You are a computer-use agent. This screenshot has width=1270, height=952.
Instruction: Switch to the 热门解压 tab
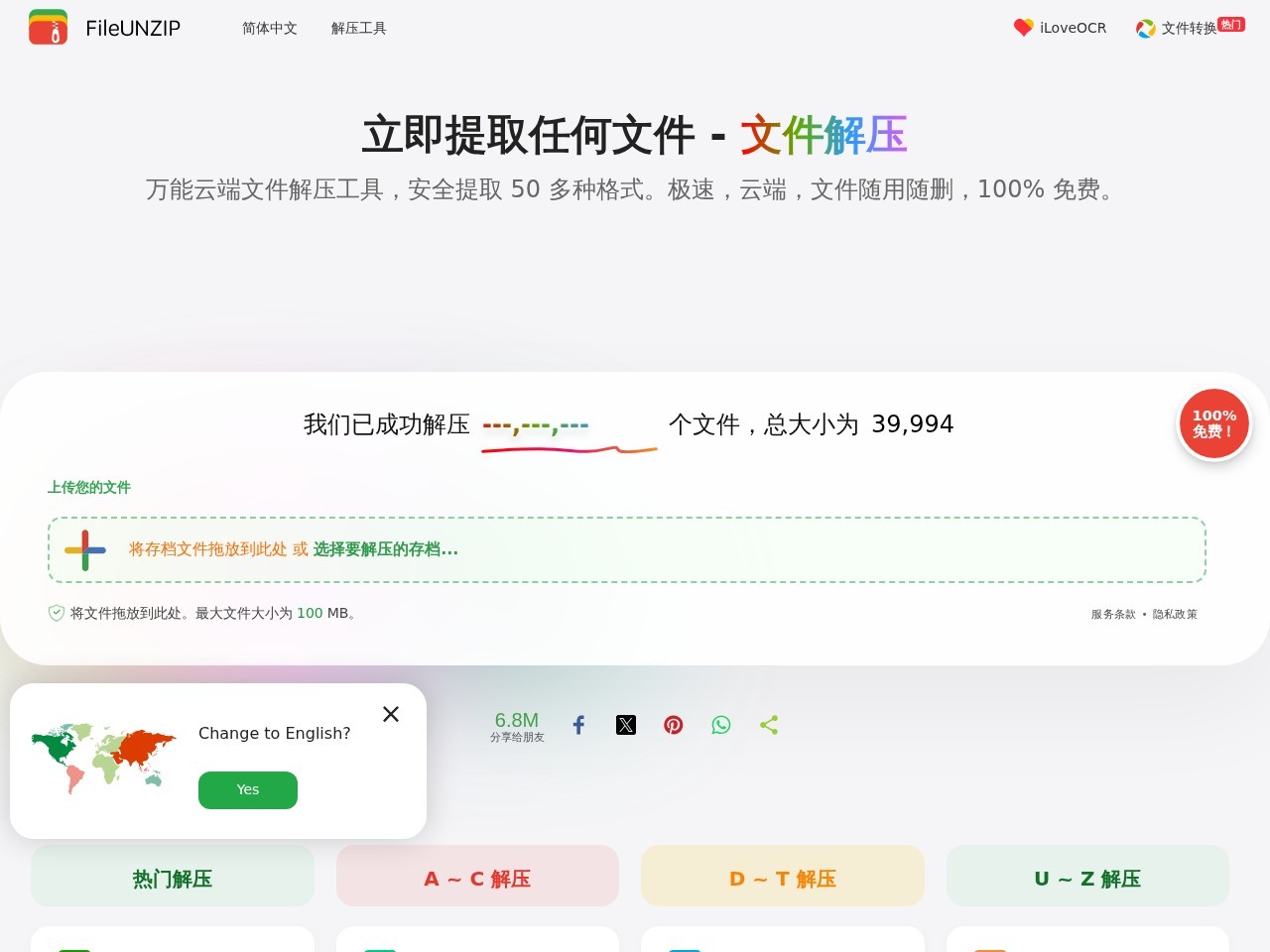173,876
